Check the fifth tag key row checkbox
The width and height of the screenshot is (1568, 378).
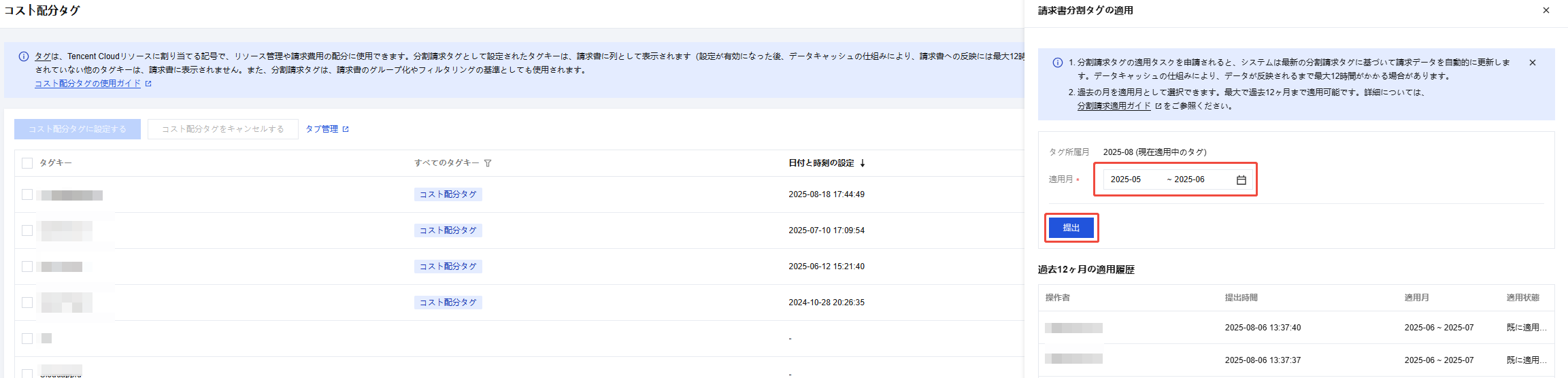27,339
